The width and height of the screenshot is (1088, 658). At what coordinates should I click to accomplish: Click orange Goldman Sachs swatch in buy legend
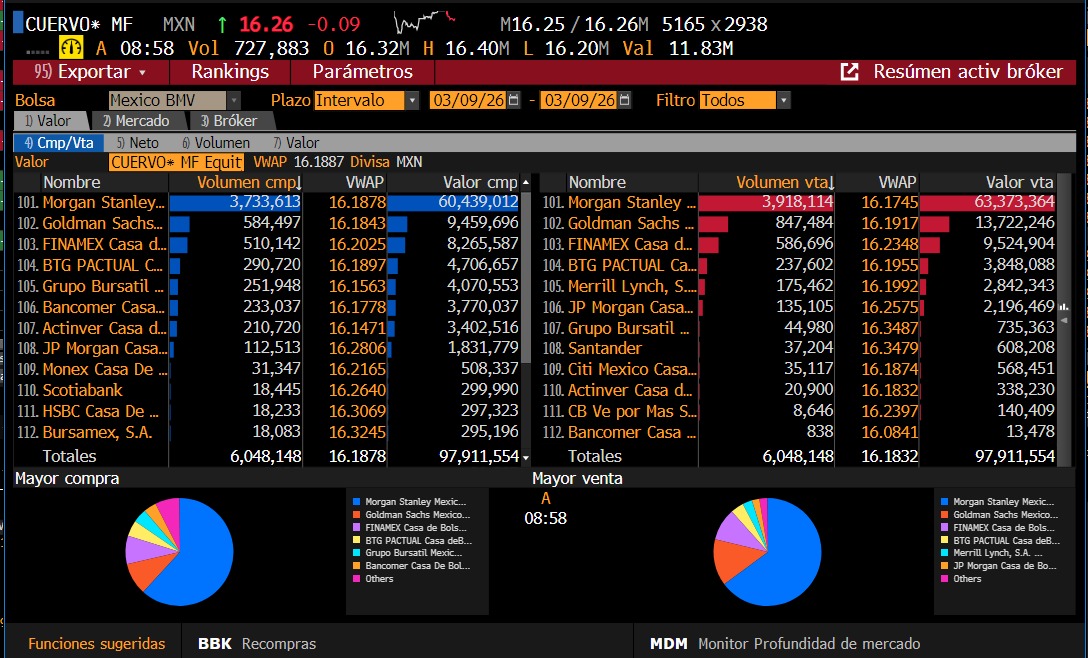[x=357, y=515]
